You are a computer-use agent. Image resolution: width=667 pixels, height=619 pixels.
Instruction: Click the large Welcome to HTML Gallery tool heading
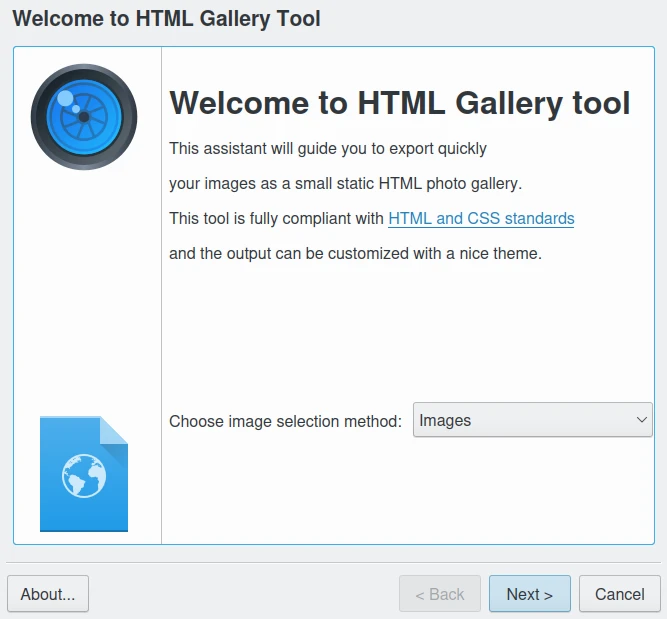coord(400,103)
